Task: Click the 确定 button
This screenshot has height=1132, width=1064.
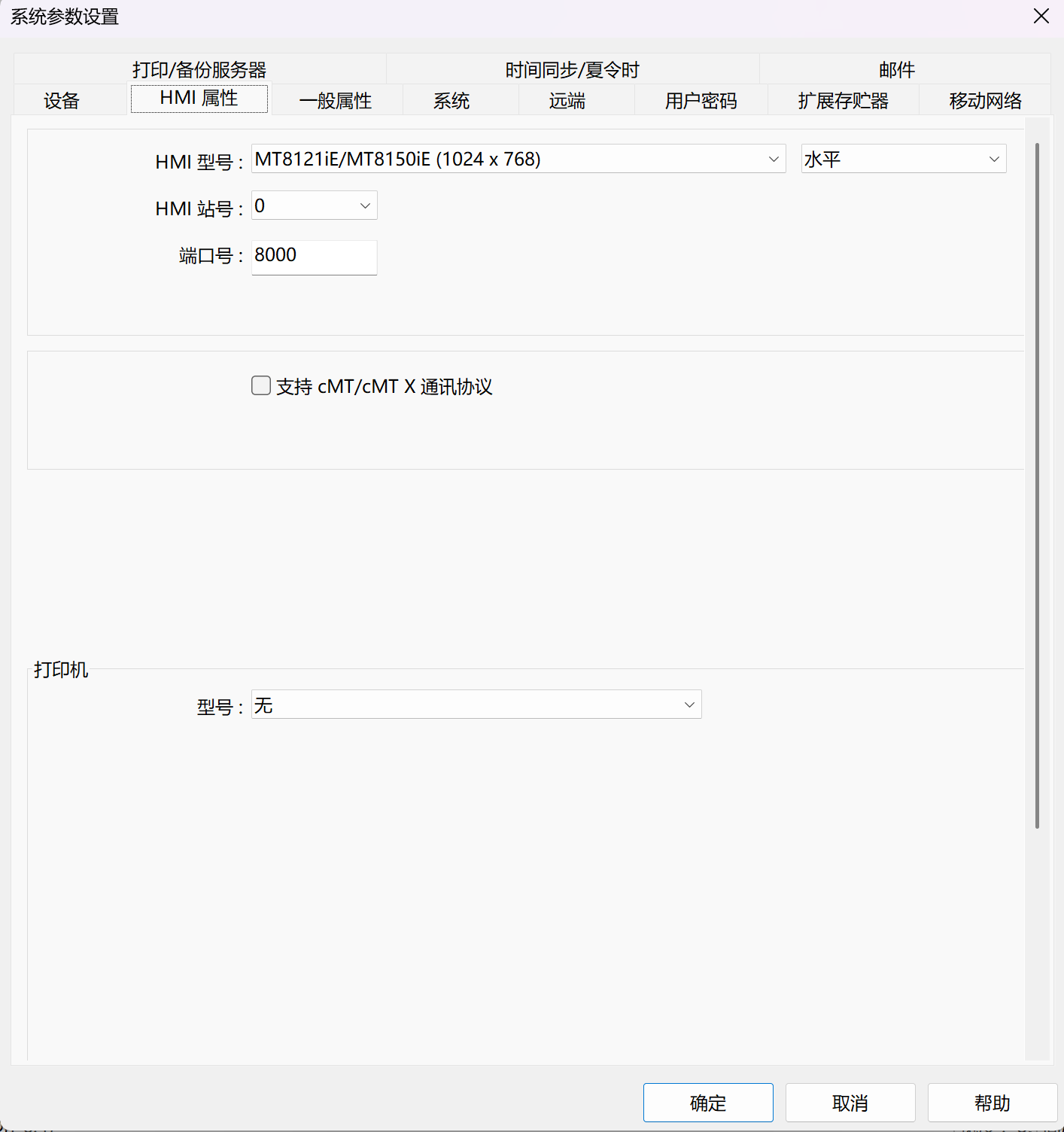Action: (x=707, y=1103)
